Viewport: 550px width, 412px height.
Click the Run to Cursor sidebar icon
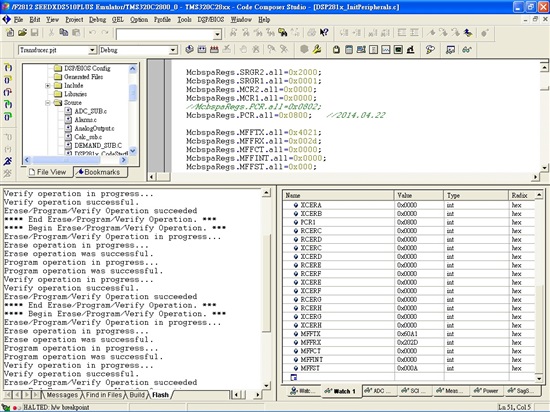point(8,136)
